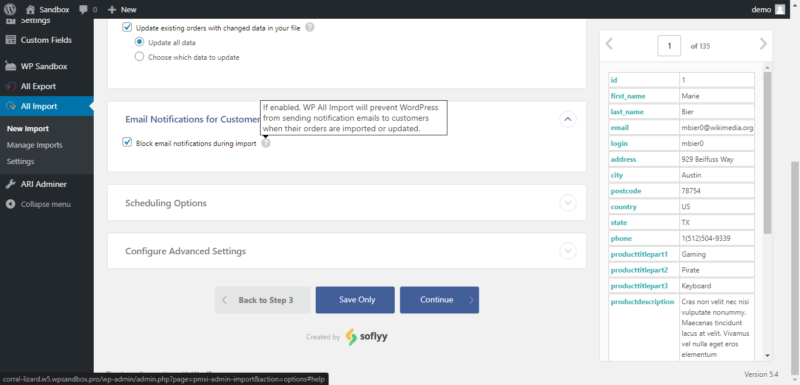Click Back to Step 3 button
This screenshot has width=800, height=385.
(x=263, y=300)
